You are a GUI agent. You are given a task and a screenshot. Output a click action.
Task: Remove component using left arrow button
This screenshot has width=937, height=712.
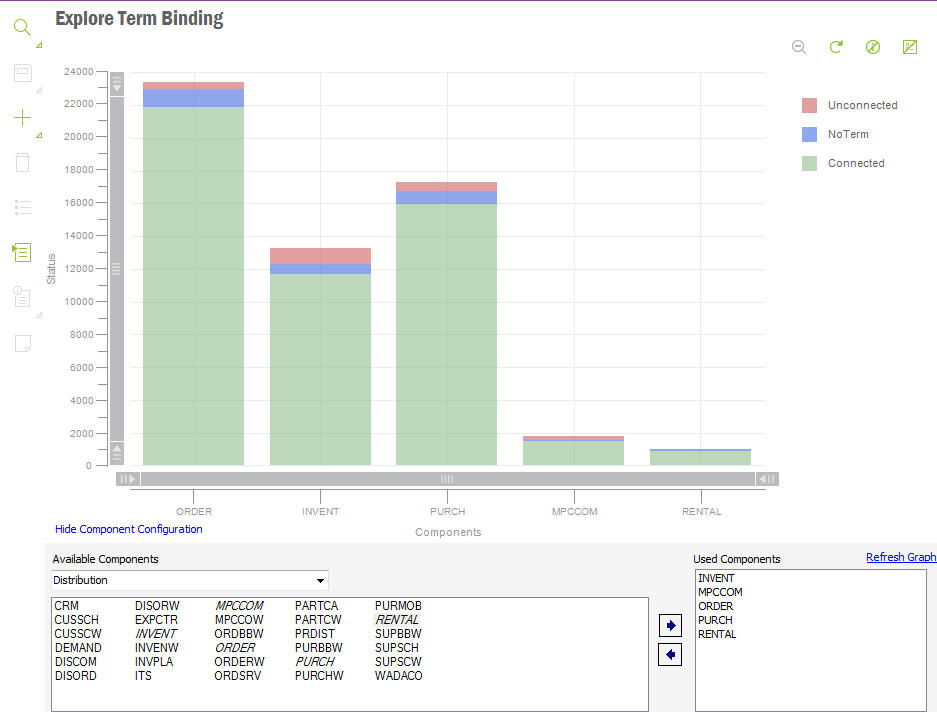(672, 655)
